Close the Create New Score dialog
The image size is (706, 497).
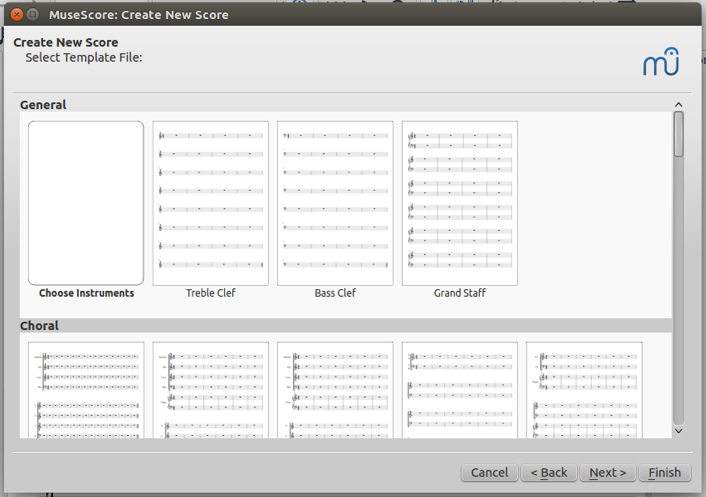tap(17, 15)
